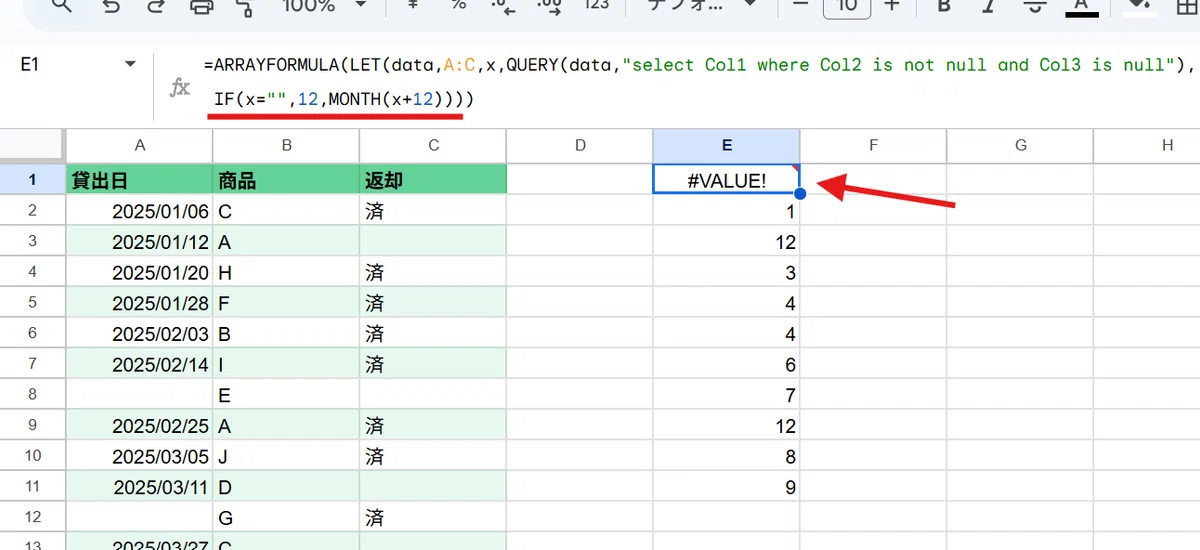Click column E cell showing 8
1200x550 pixels.
[x=726, y=457]
